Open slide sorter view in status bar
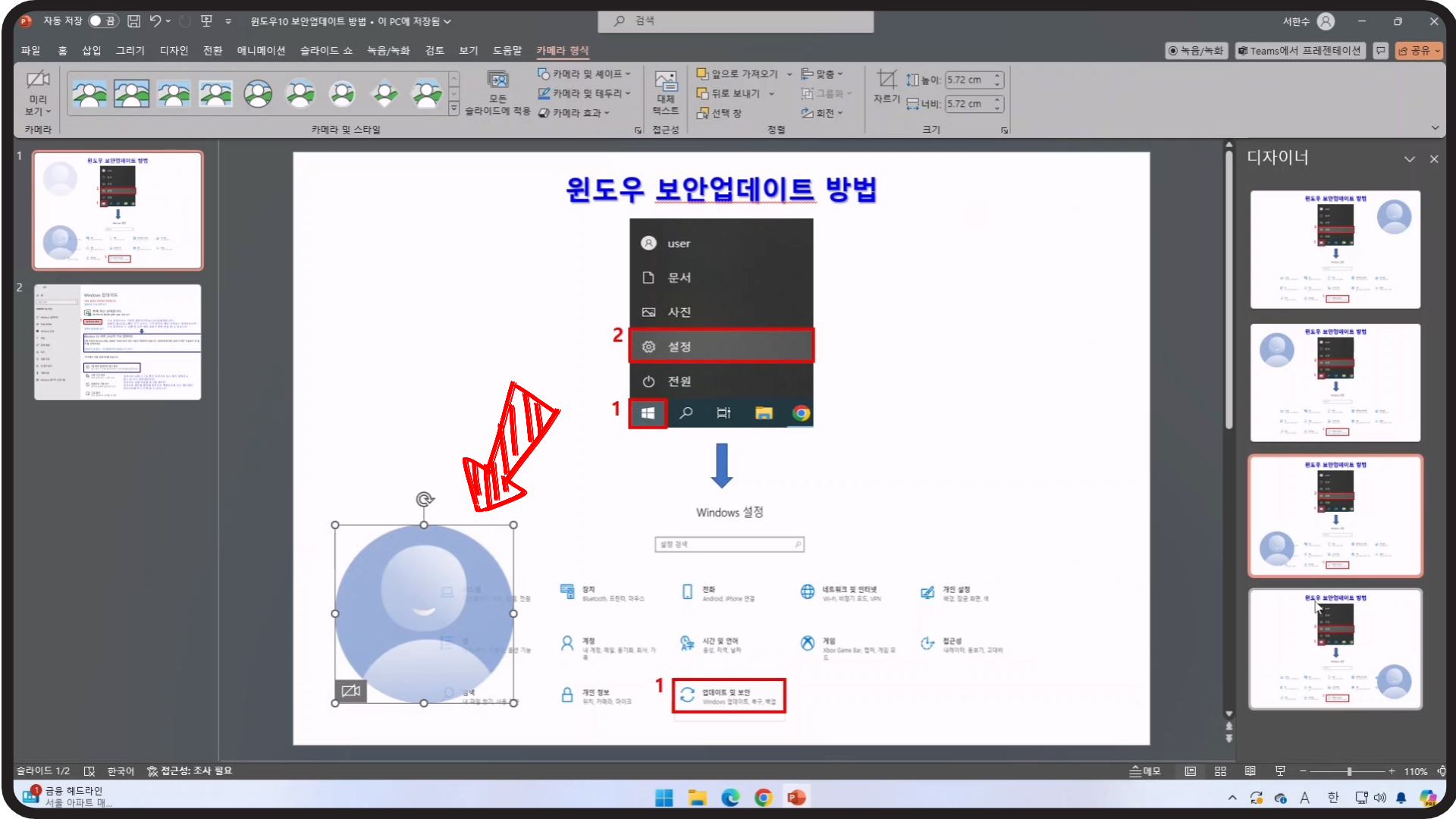1456x819 pixels. click(1220, 771)
